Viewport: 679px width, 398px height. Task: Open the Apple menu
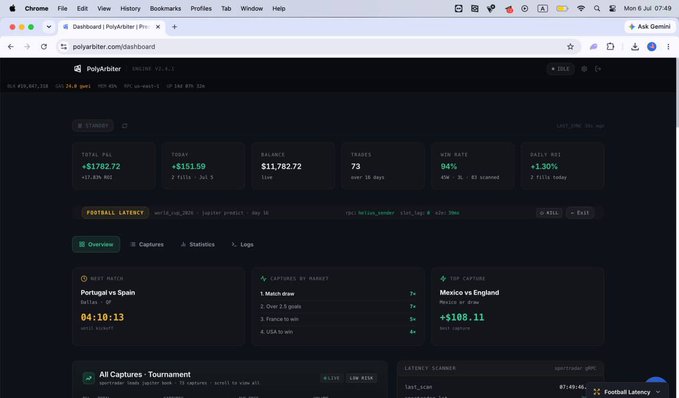click(12, 8)
